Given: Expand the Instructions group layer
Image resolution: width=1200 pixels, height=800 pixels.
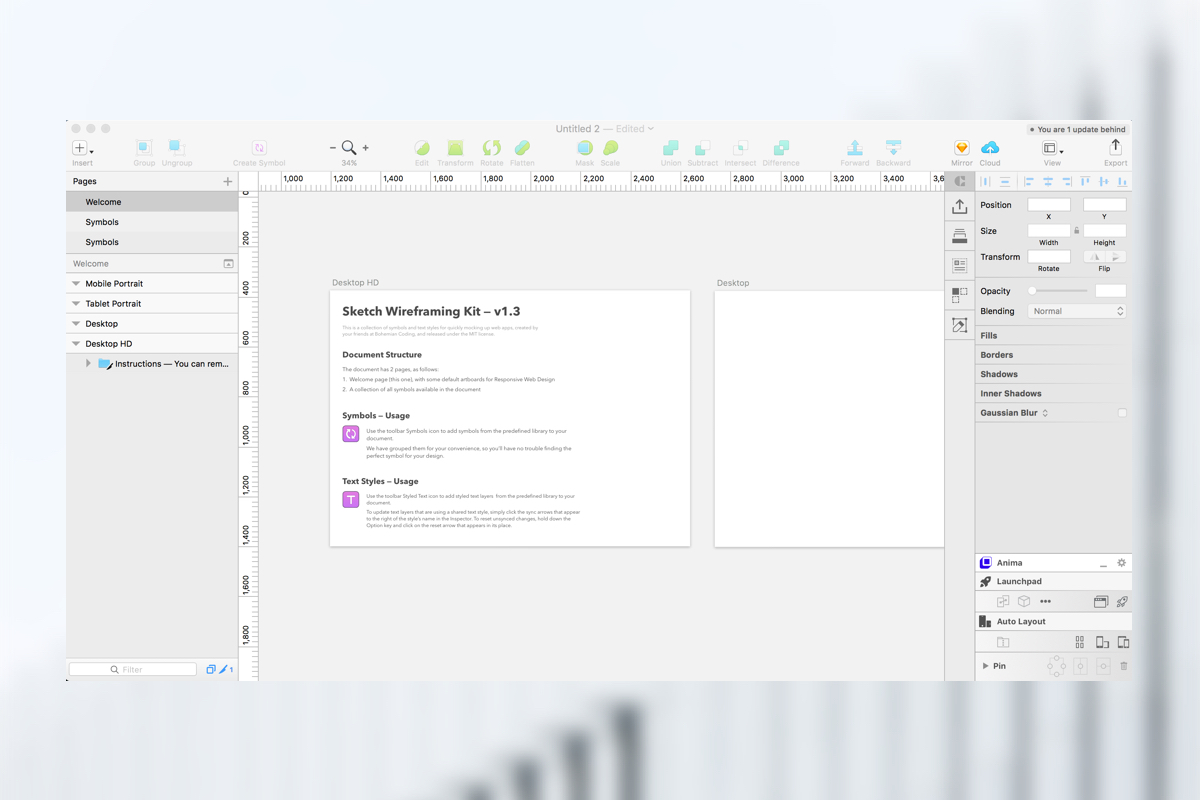Looking at the screenshot, I should (89, 364).
